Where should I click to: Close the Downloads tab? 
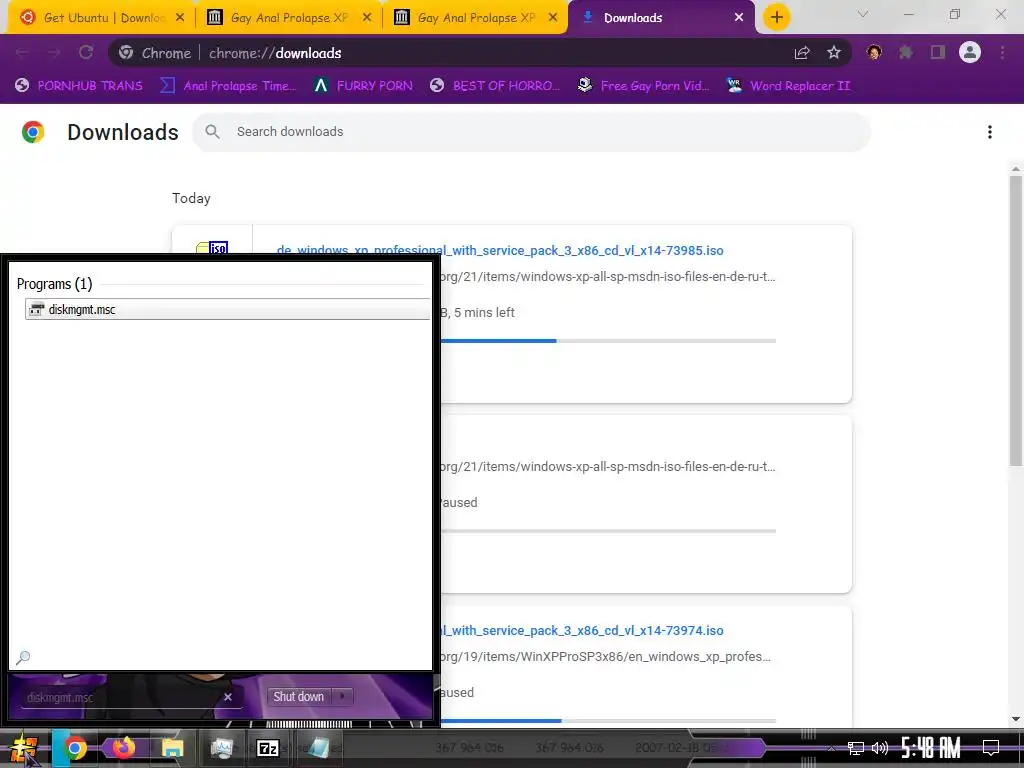tap(739, 18)
